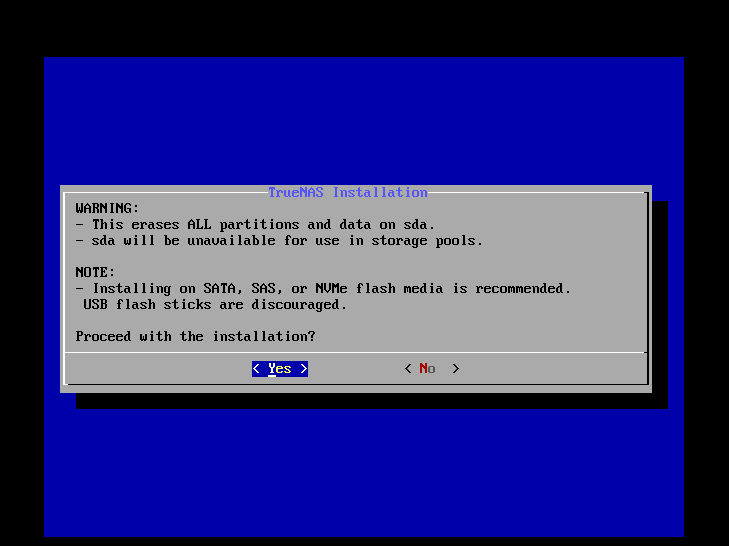Image resolution: width=729 pixels, height=546 pixels.
Task: Click the NOTE: heading text
Action: tap(95, 272)
